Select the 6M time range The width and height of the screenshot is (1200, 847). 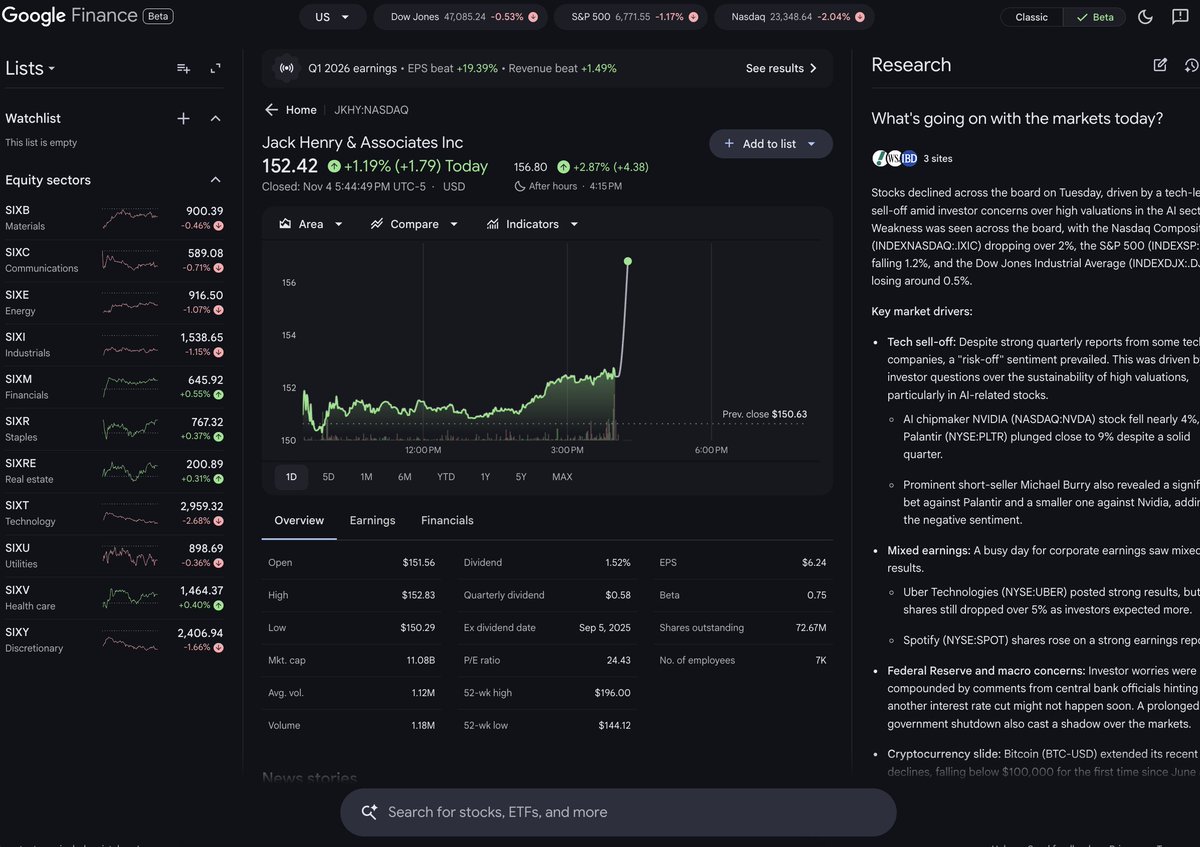[x=404, y=477]
